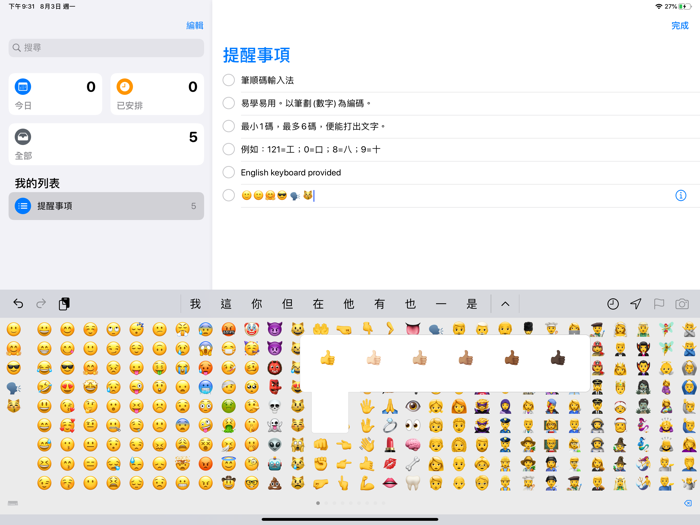Select the pile of poo emoji
The image size is (700, 525).
275,483
